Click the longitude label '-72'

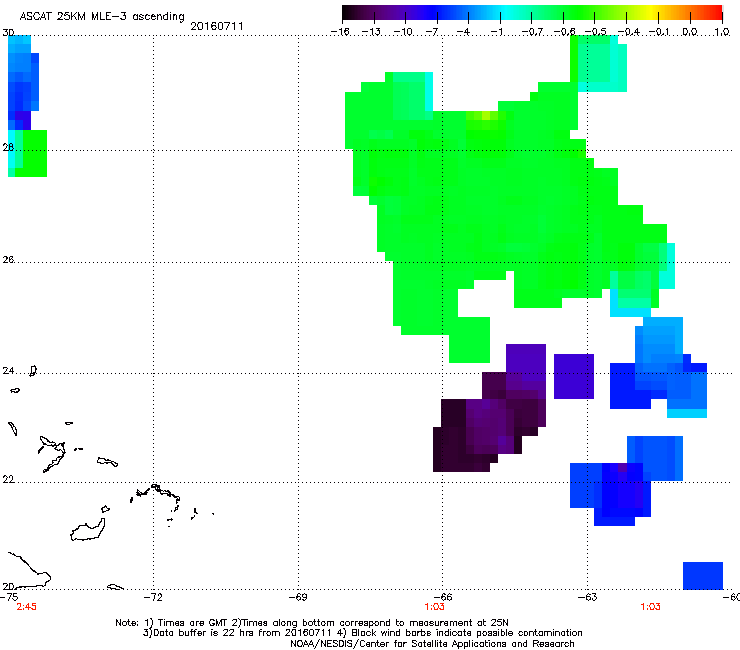(153, 597)
